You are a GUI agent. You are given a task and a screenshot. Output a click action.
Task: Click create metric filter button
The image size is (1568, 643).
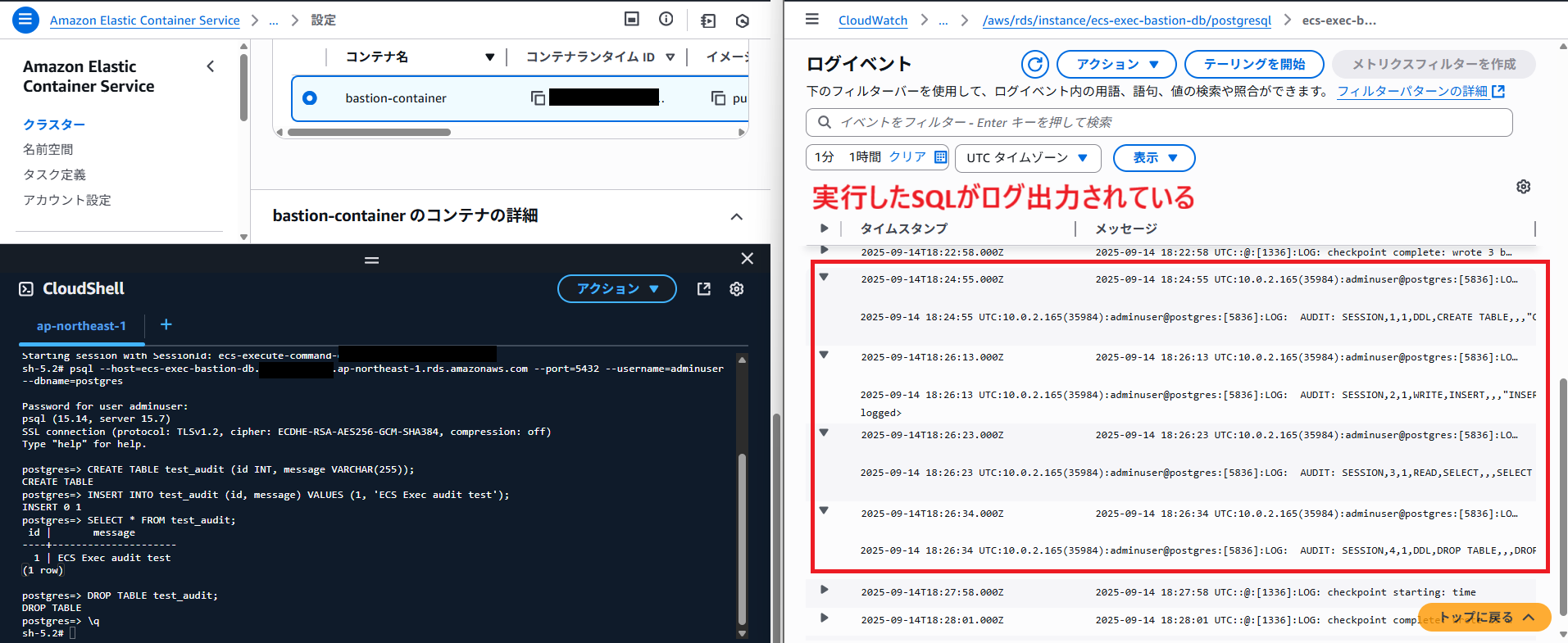(1434, 64)
